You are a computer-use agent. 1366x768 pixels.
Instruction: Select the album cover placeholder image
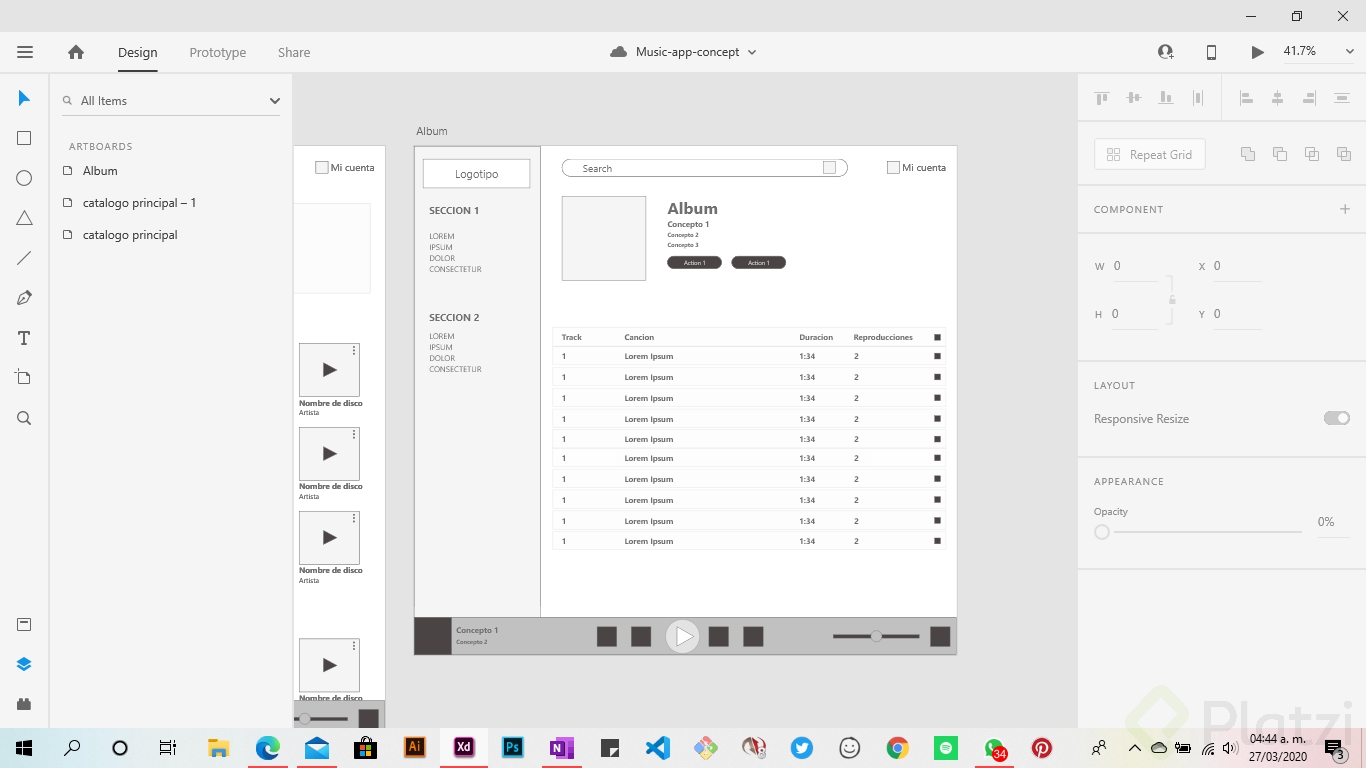point(604,238)
